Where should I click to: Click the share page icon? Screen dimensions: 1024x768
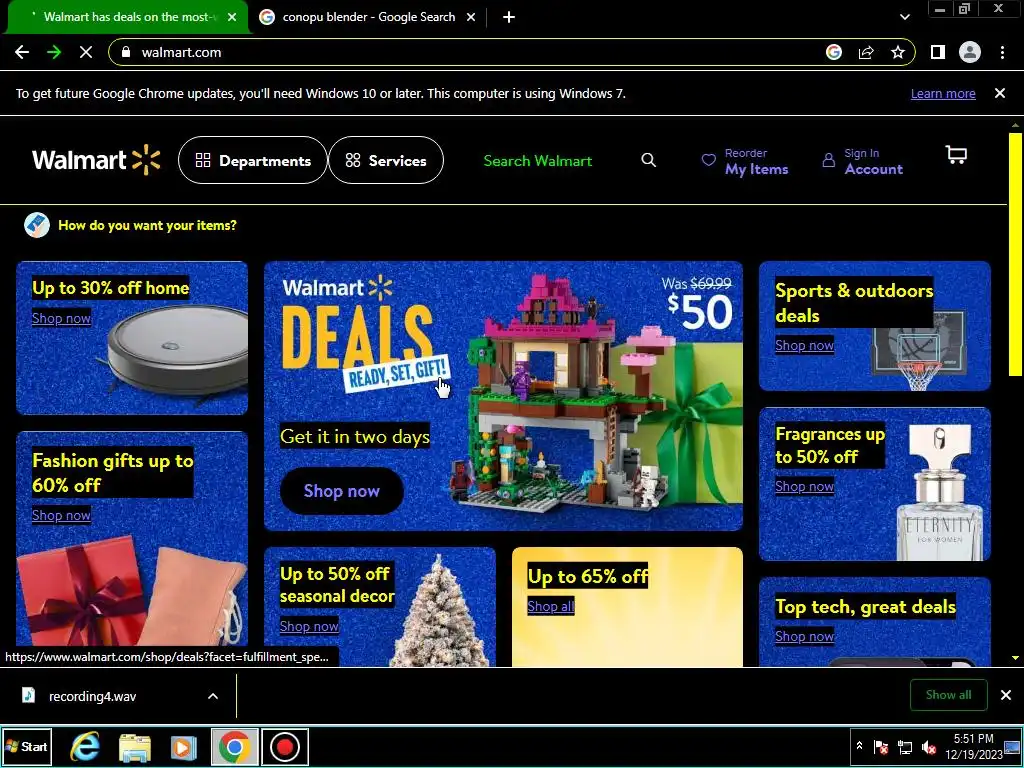pyautogui.click(x=866, y=52)
